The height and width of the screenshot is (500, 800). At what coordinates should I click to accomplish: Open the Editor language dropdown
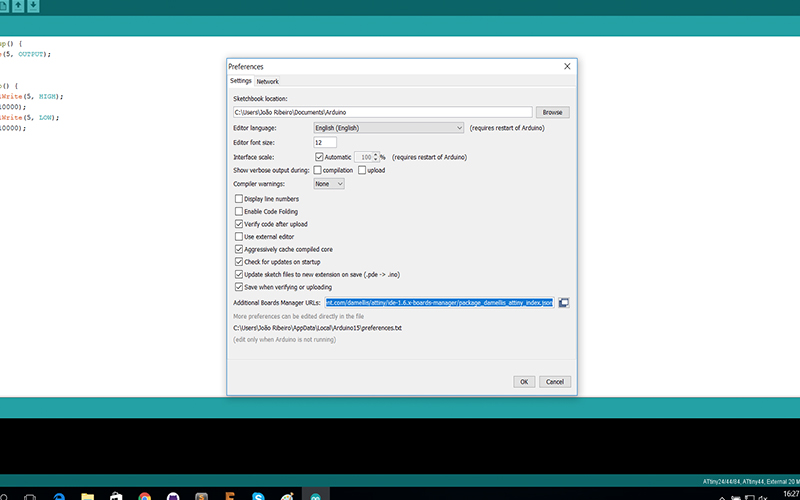click(388, 128)
